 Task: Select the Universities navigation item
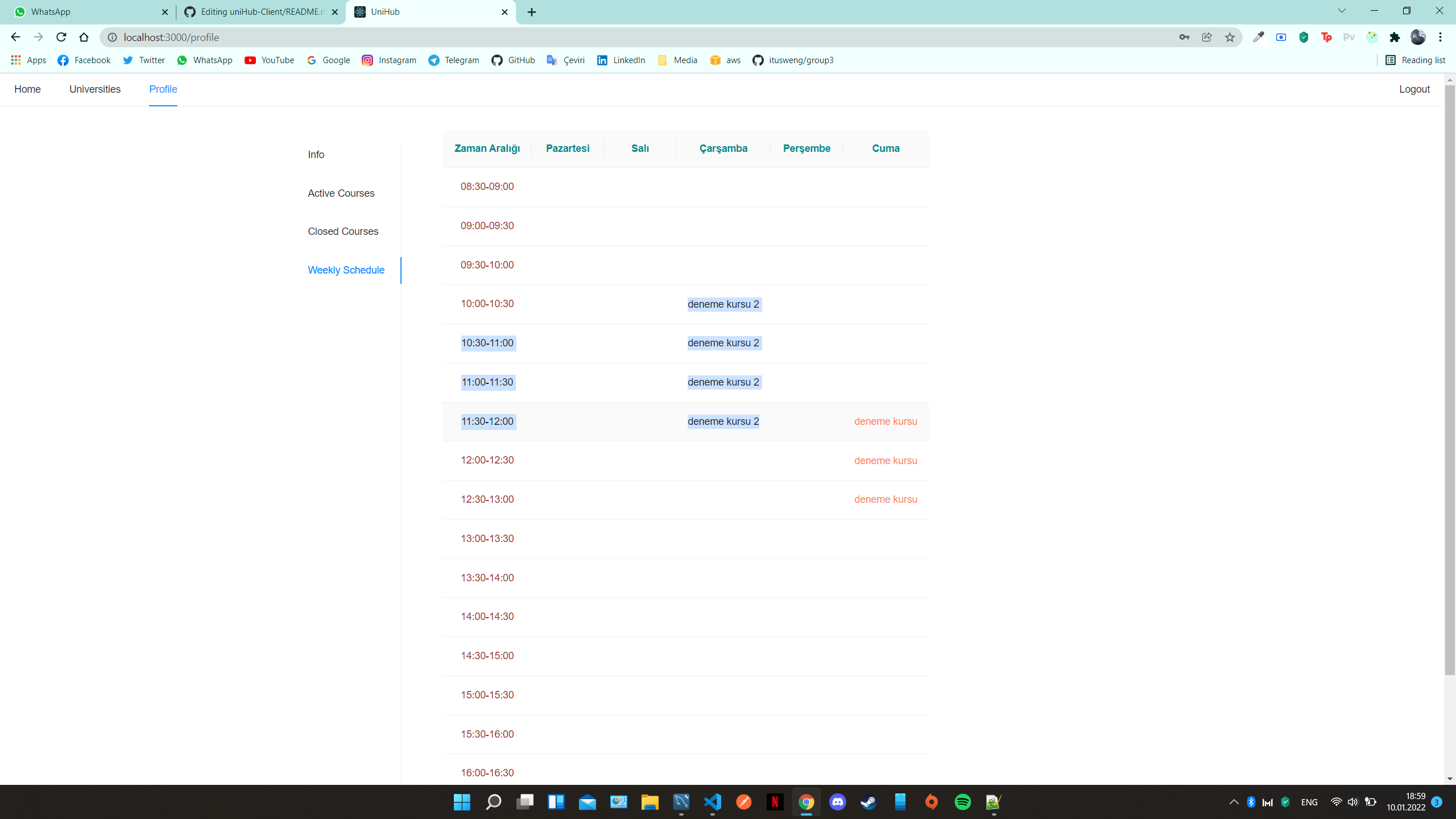click(94, 89)
